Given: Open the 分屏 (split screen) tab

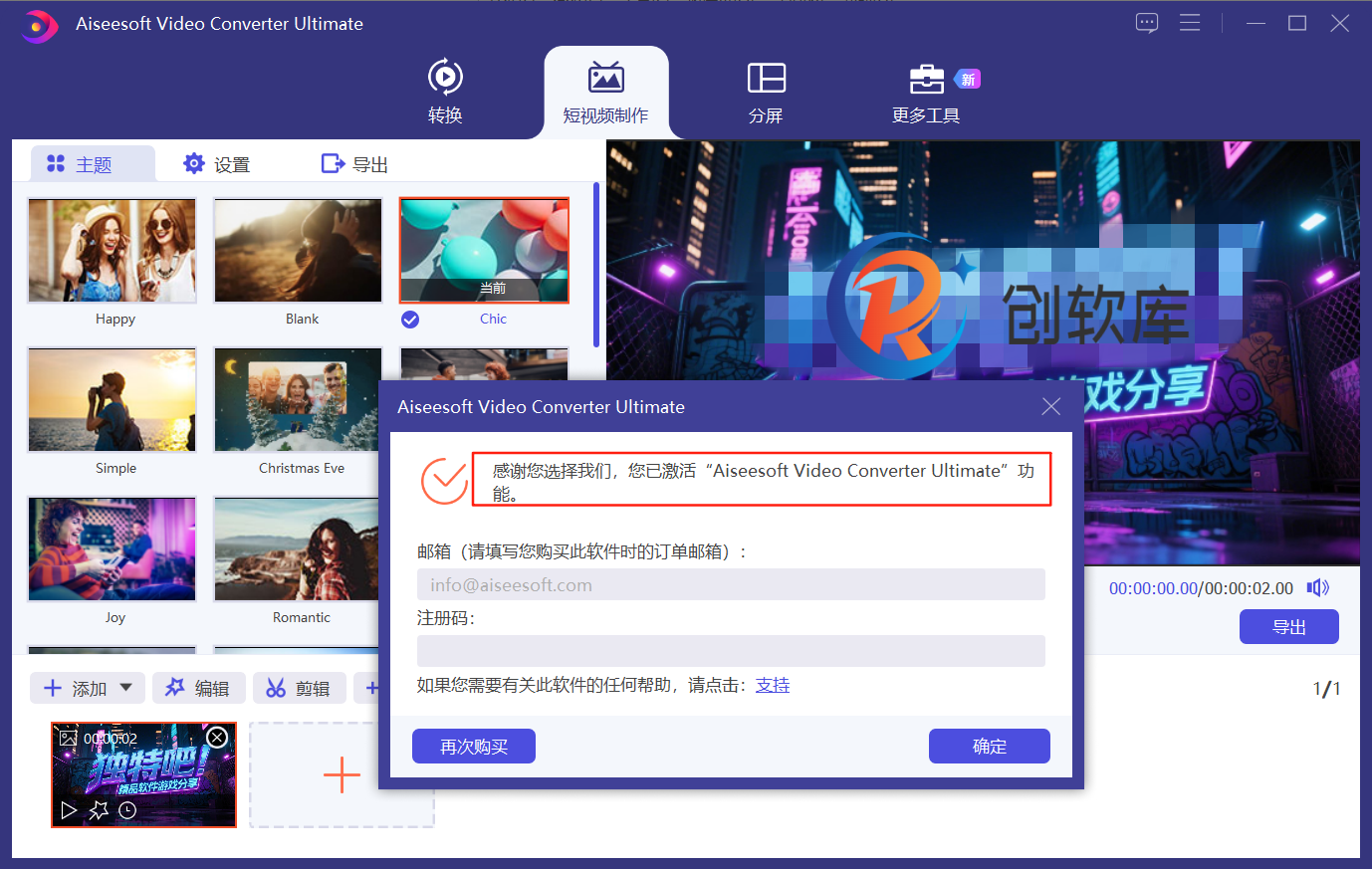Looking at the screenshot, I should coord(766,92).
